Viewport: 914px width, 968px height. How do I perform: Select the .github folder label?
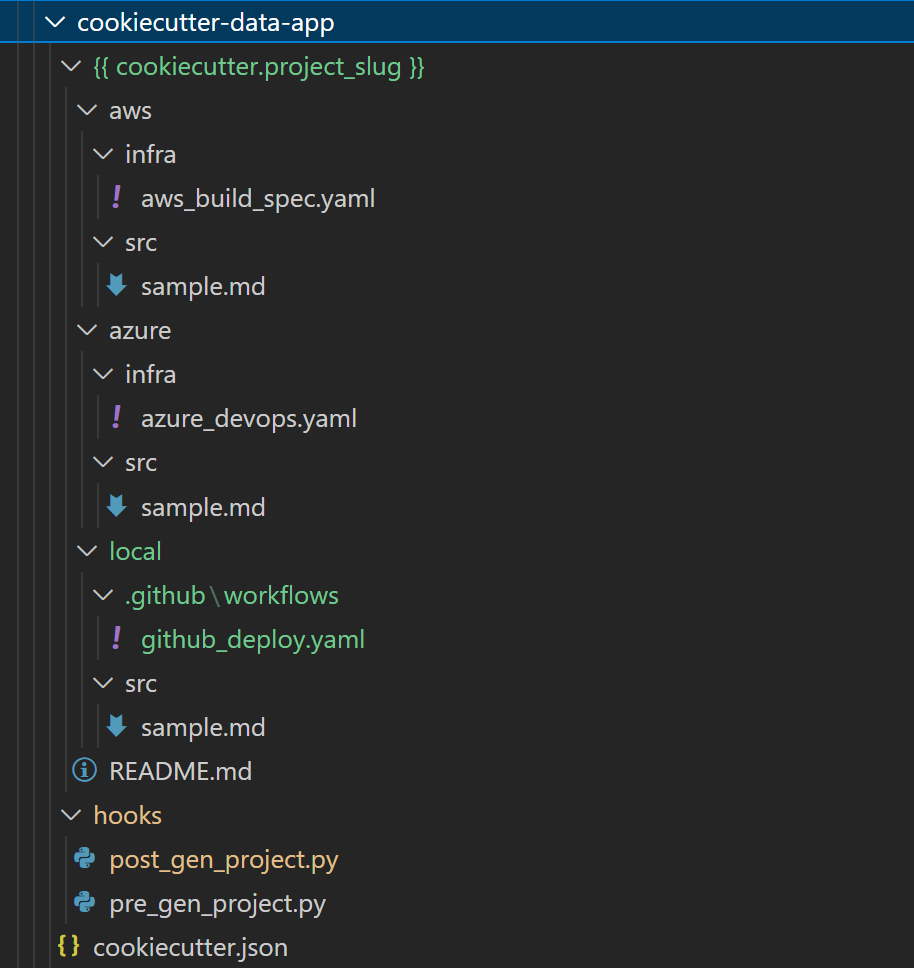tap(165, 596)
